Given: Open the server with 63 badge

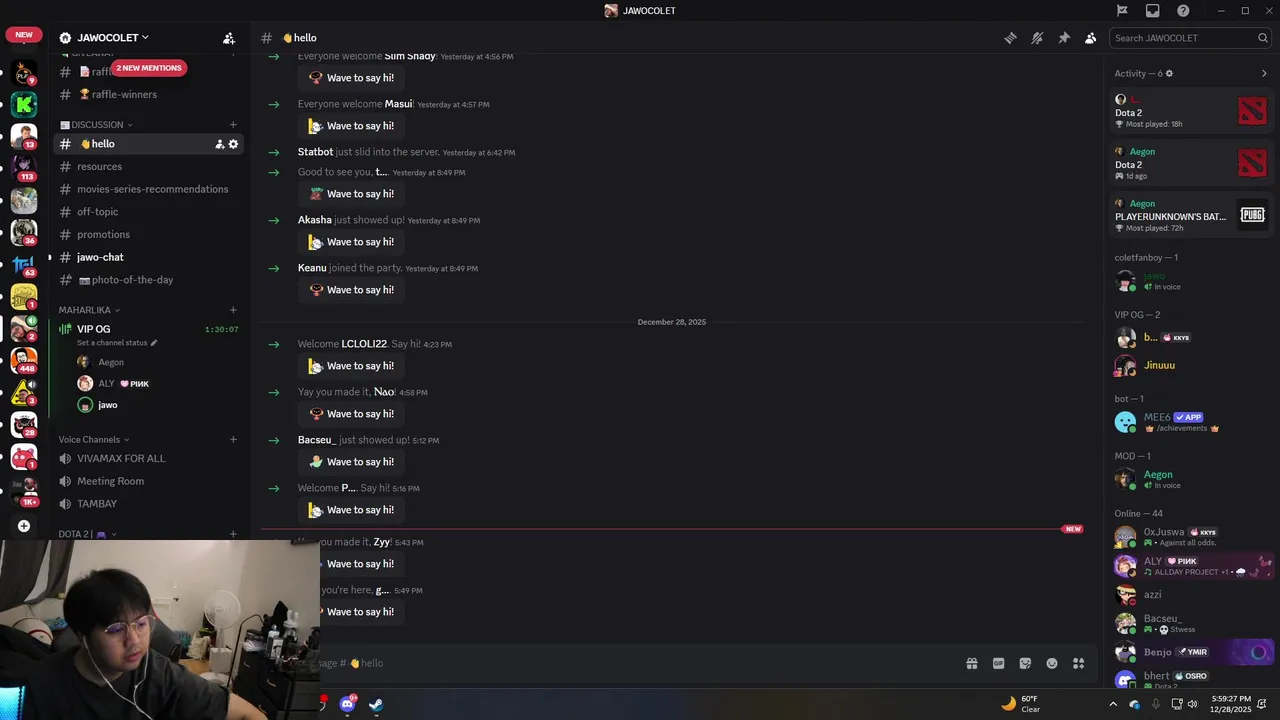Looking at the screenshot, I should point(24,264).
